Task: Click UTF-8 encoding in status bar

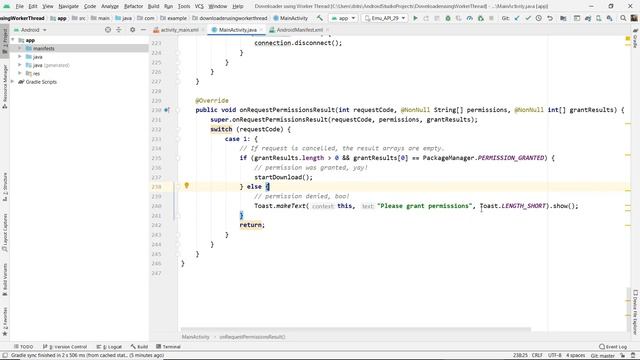Action: (555, 356)
